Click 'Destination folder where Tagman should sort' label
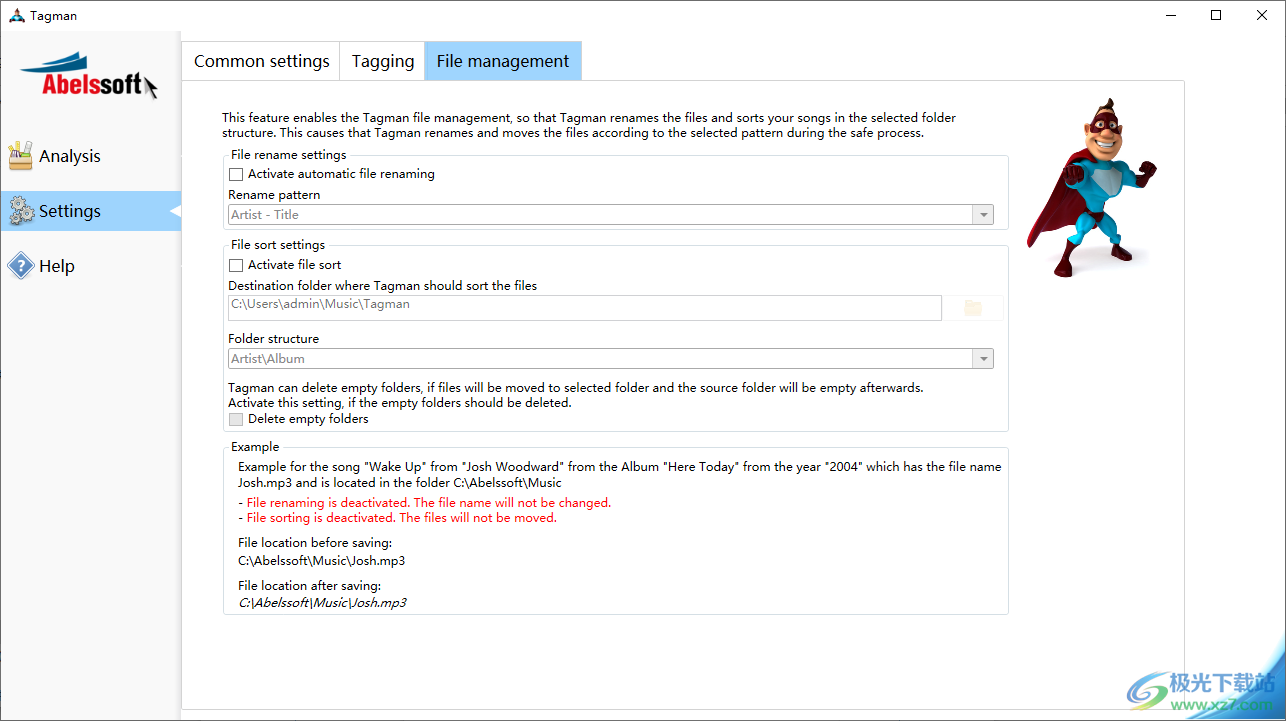This screenshot has width=1286, height=721. 383,286
